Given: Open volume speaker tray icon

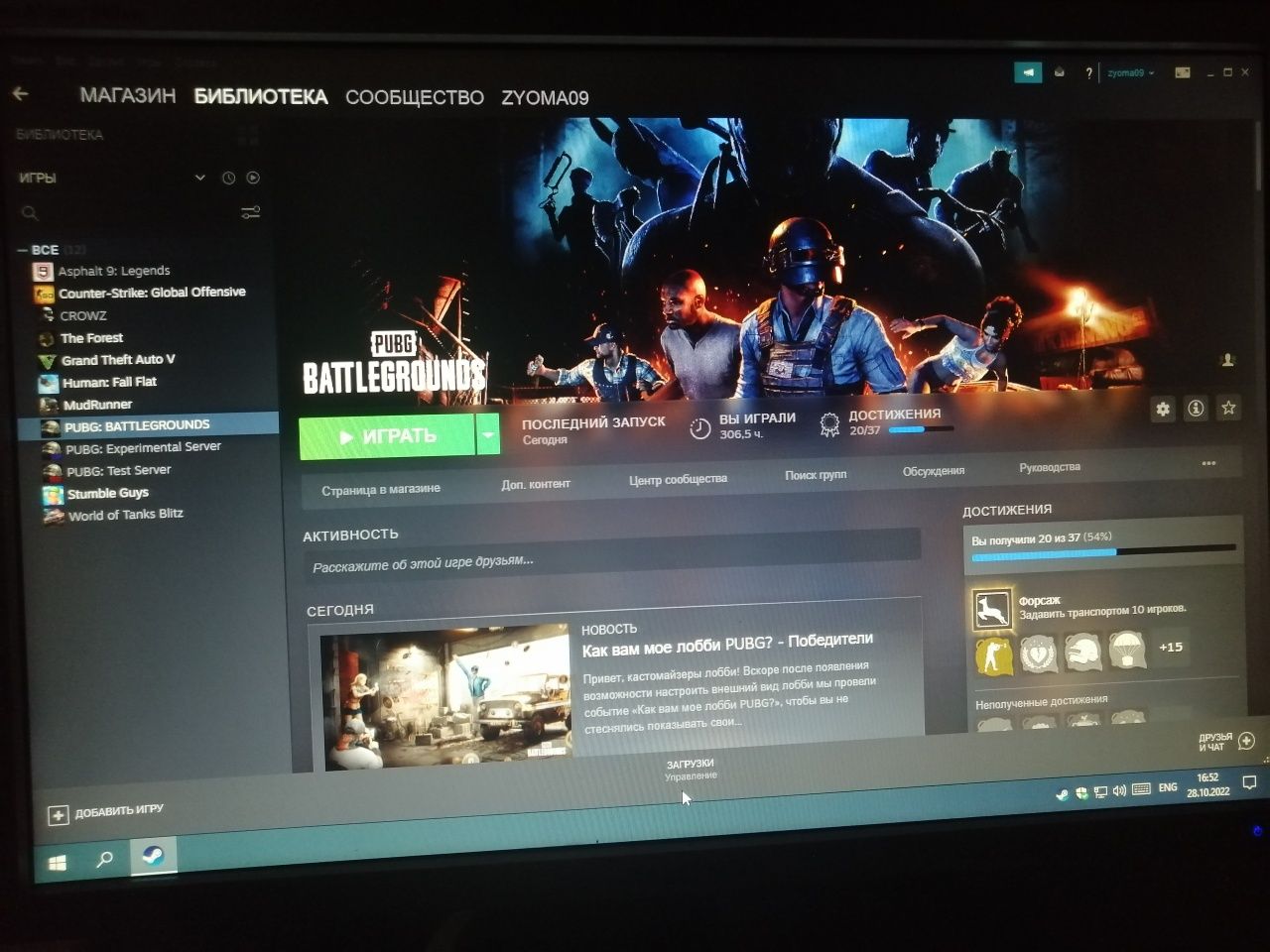Looking at the screenshot, I should 1119,791.
